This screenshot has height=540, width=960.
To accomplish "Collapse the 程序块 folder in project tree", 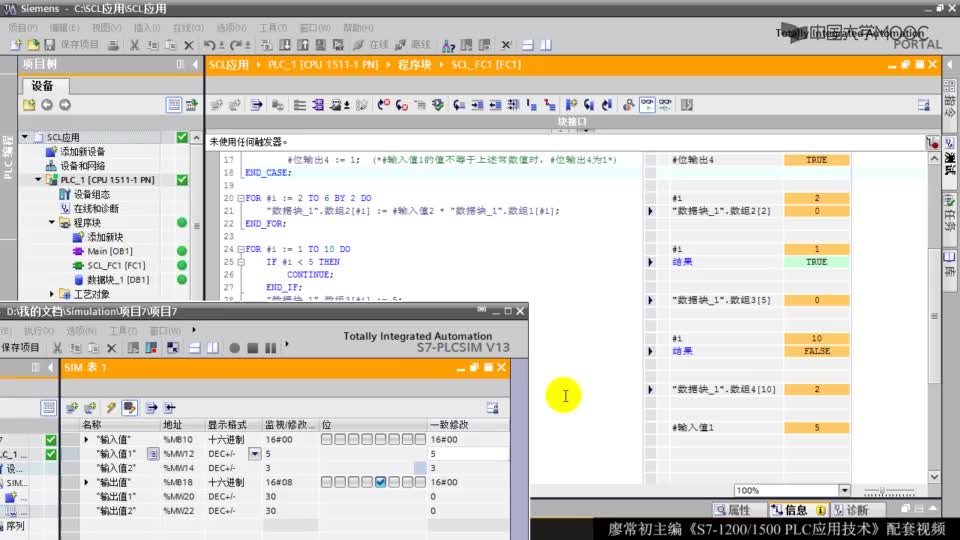I will (52, 223).
